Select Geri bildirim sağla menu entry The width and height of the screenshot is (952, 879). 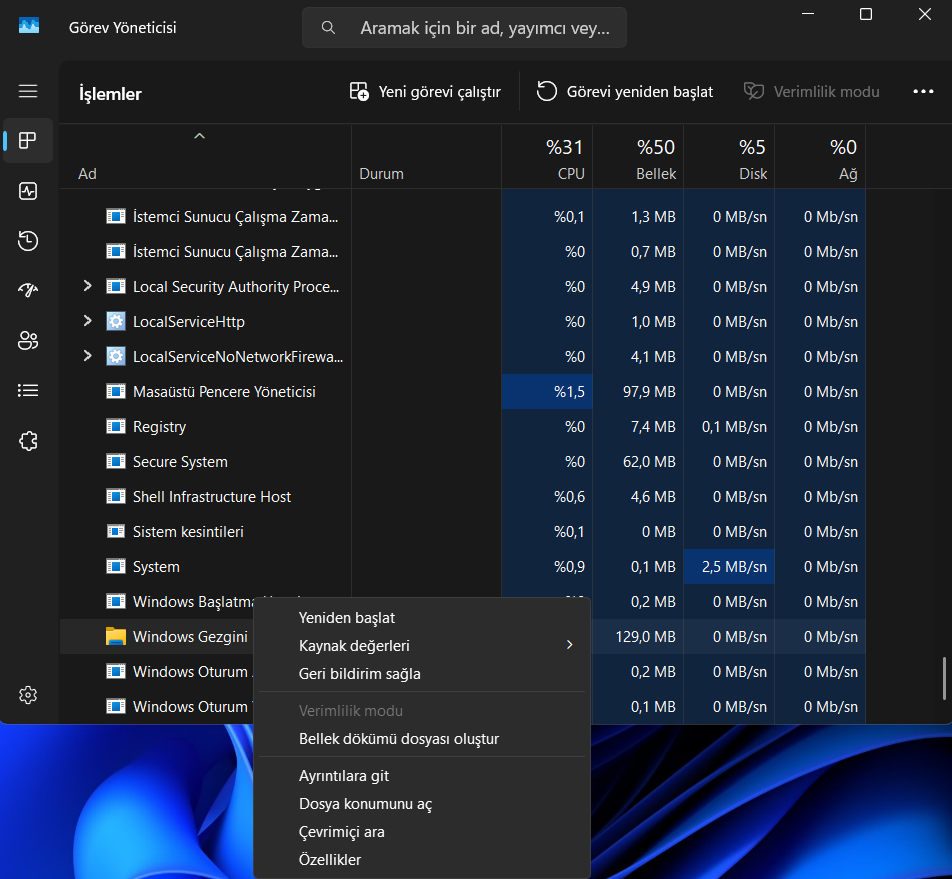coord(359,674)
